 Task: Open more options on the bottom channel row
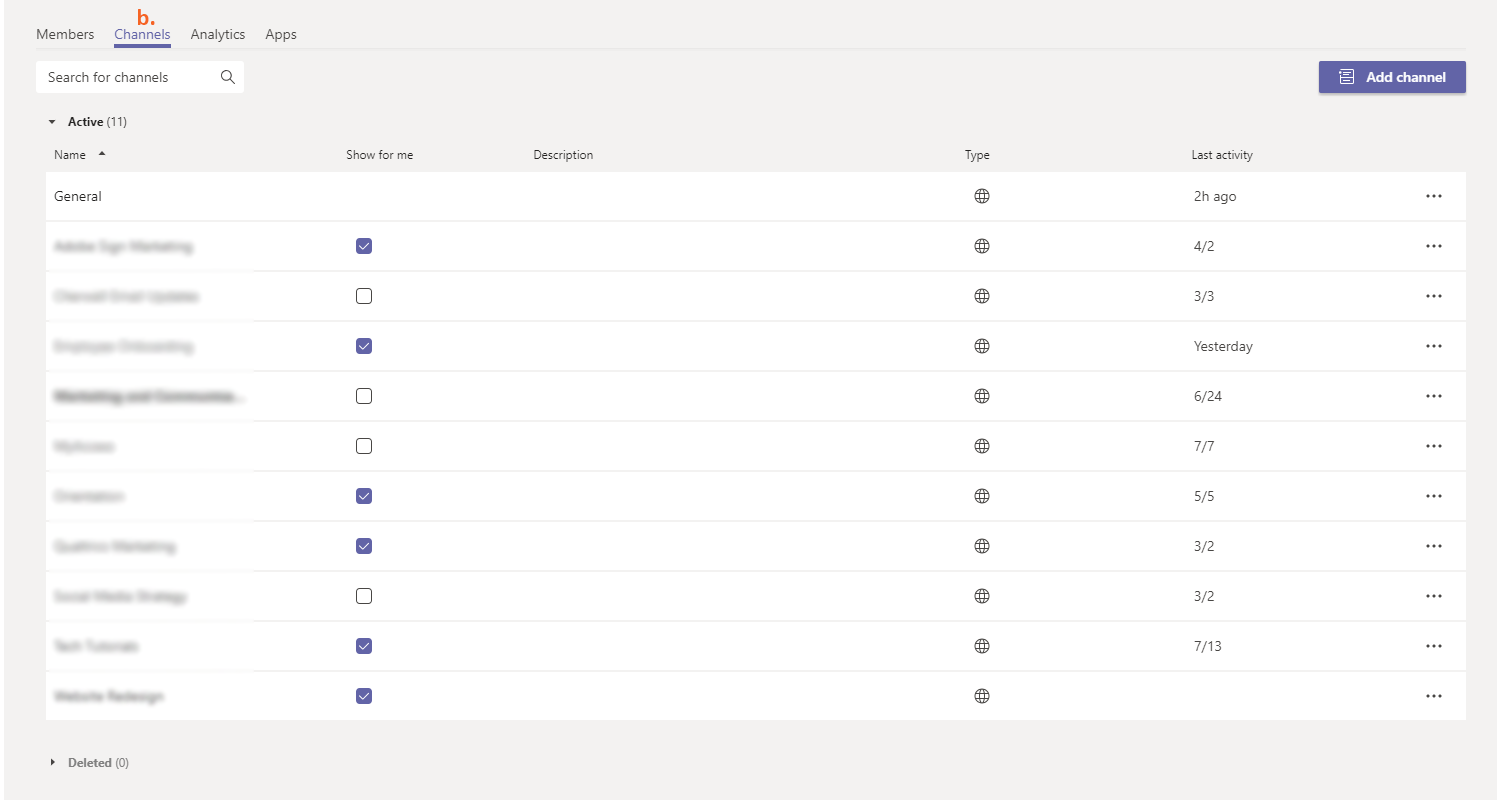[1433, 696]
